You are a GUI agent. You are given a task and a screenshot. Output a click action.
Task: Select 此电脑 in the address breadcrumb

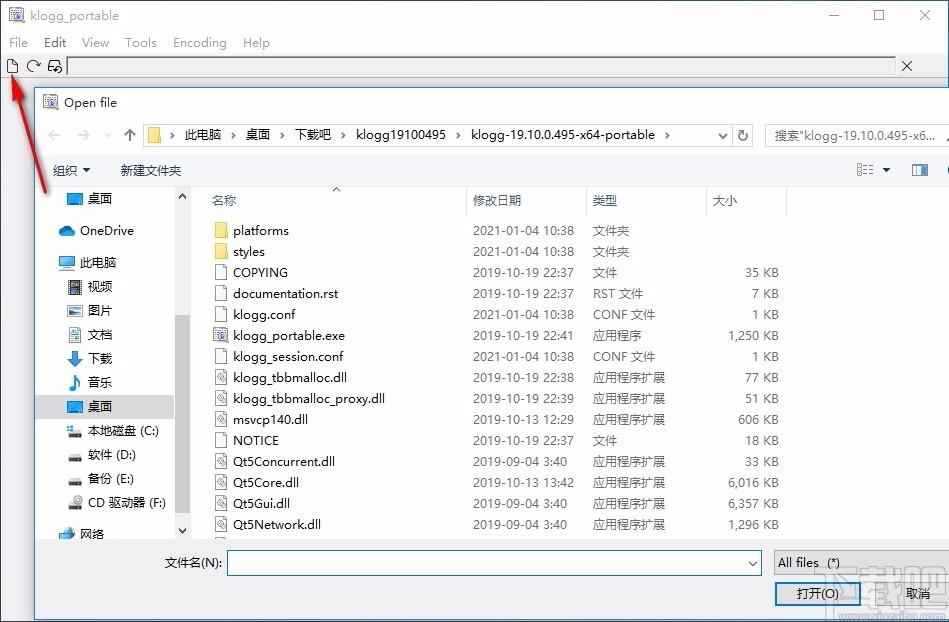203,135
